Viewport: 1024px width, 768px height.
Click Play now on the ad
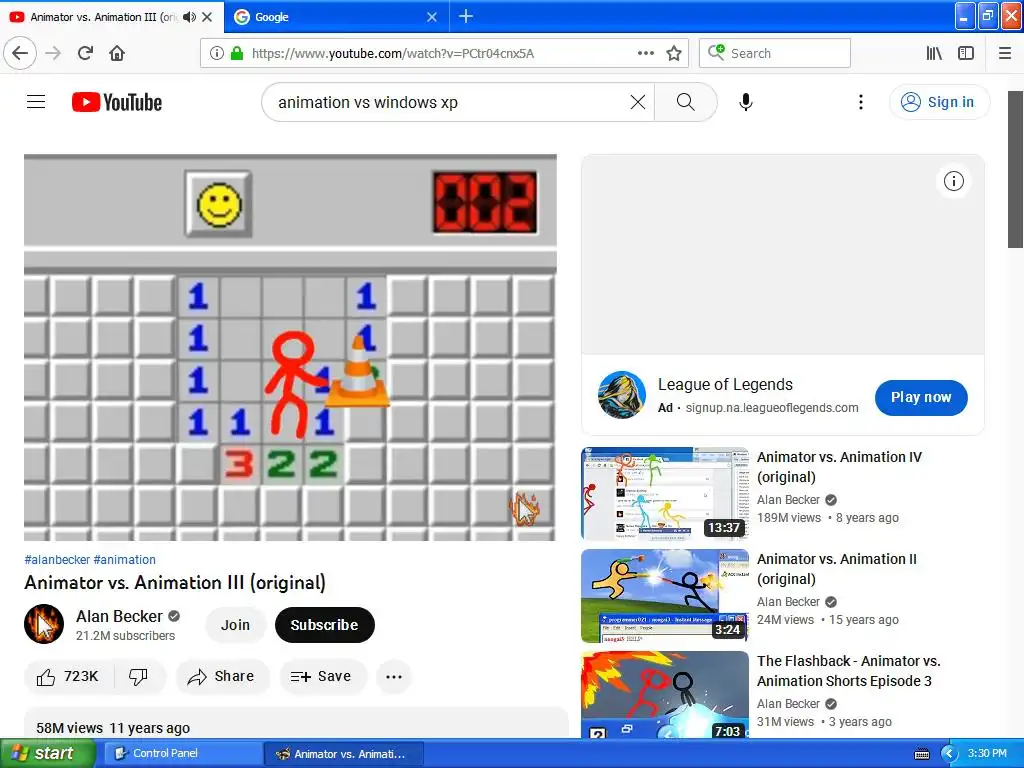point(921,397)
